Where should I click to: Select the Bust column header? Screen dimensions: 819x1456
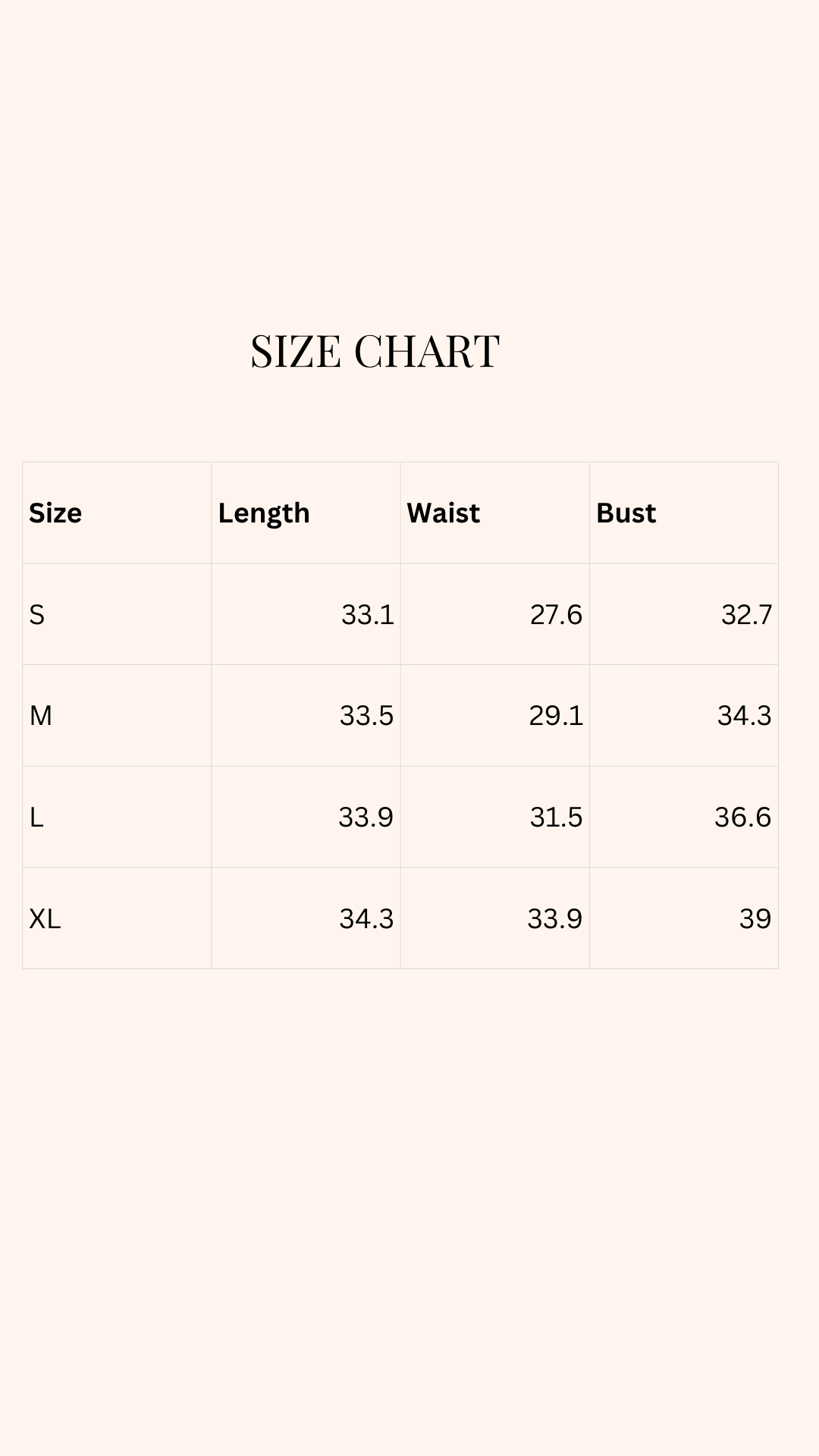click(626, 513)
